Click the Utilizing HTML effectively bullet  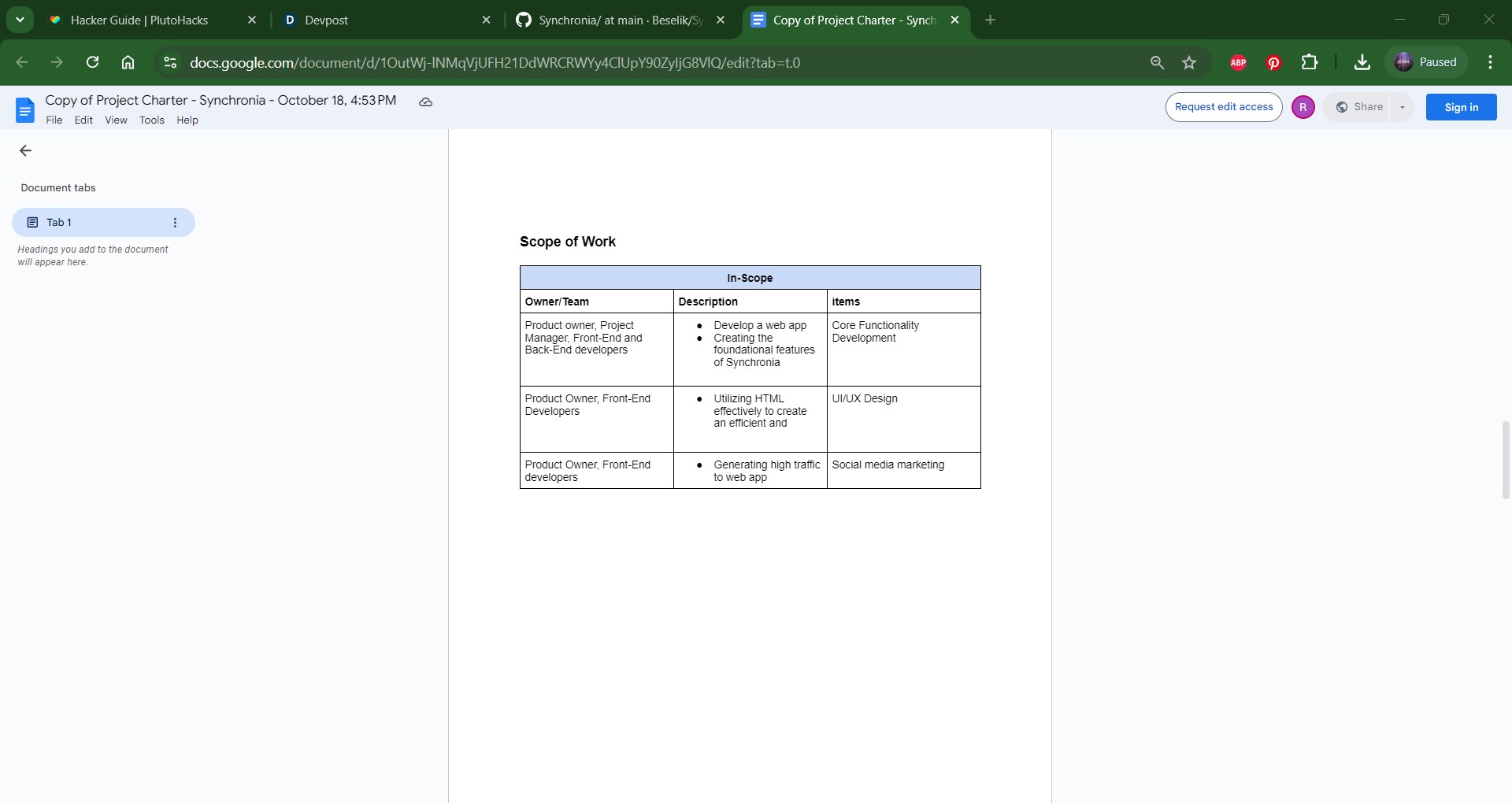(x=760, y=411)
